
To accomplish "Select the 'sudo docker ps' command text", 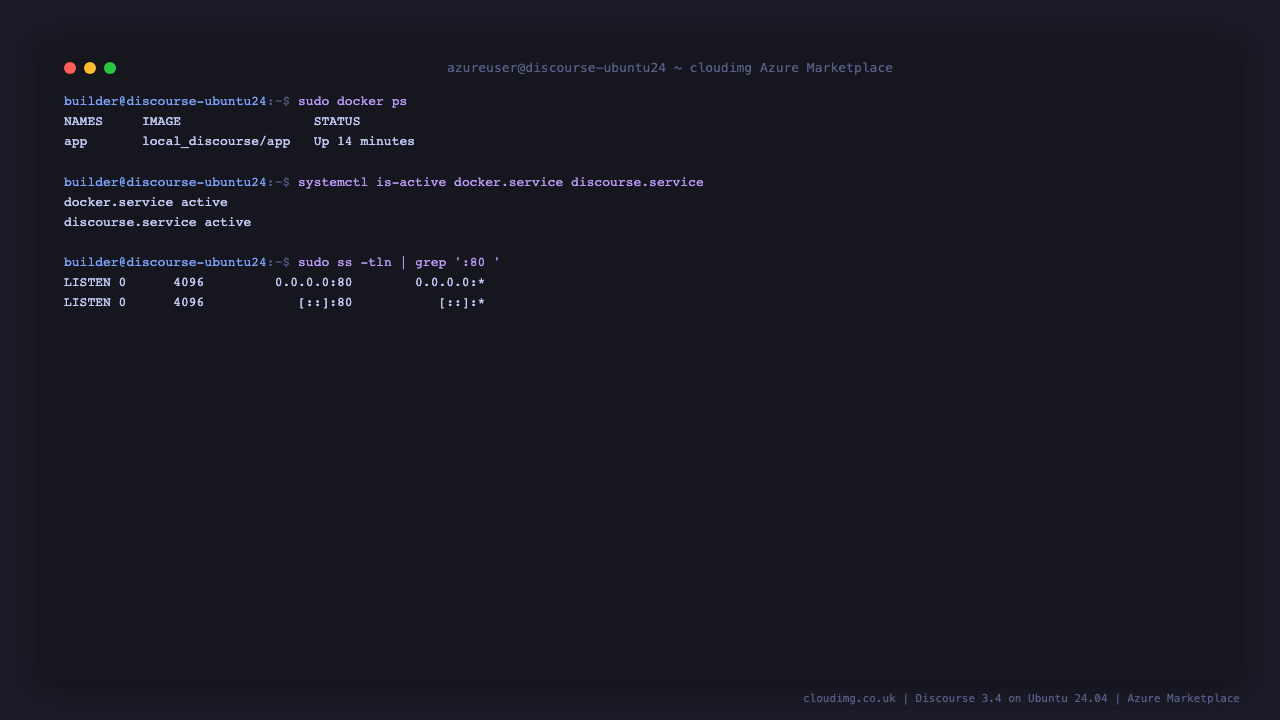I will 352,102.
